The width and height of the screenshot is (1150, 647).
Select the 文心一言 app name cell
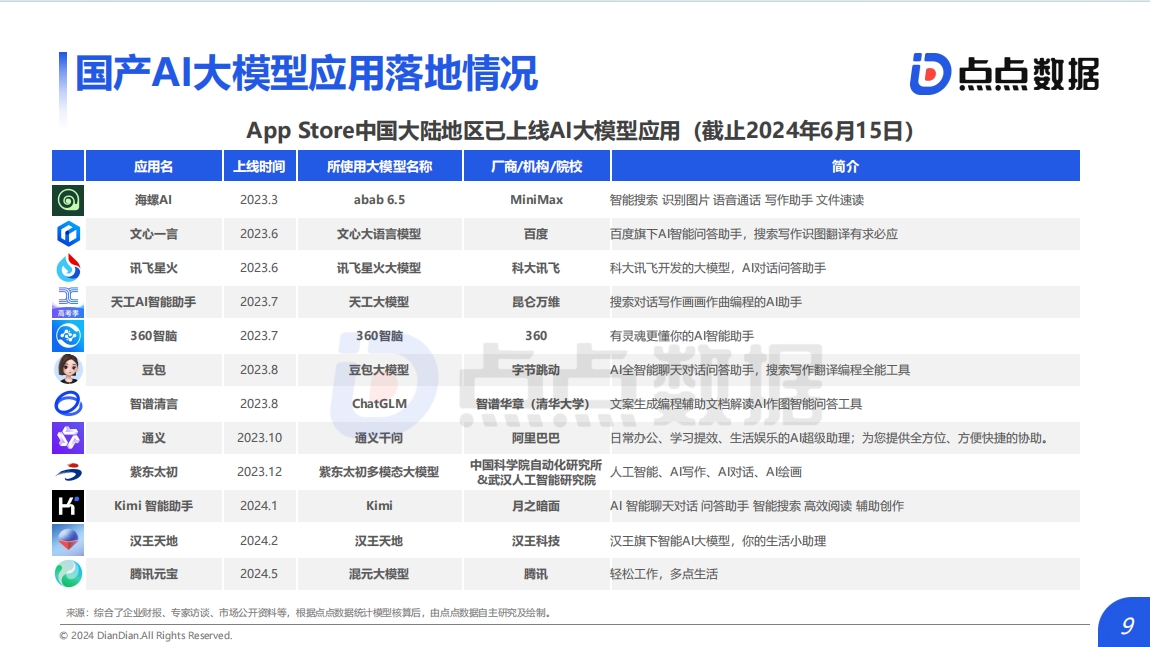point(154,234)
